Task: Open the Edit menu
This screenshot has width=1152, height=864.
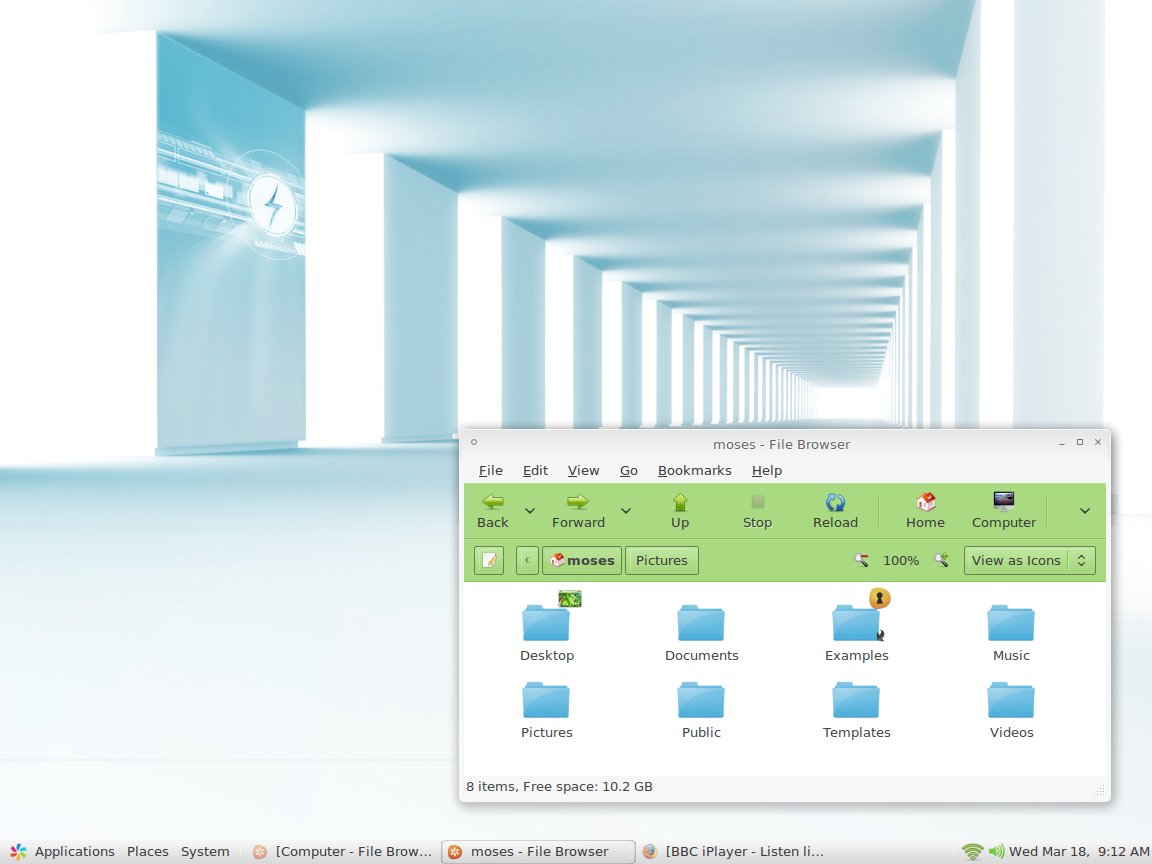Action: click(535, 470)
